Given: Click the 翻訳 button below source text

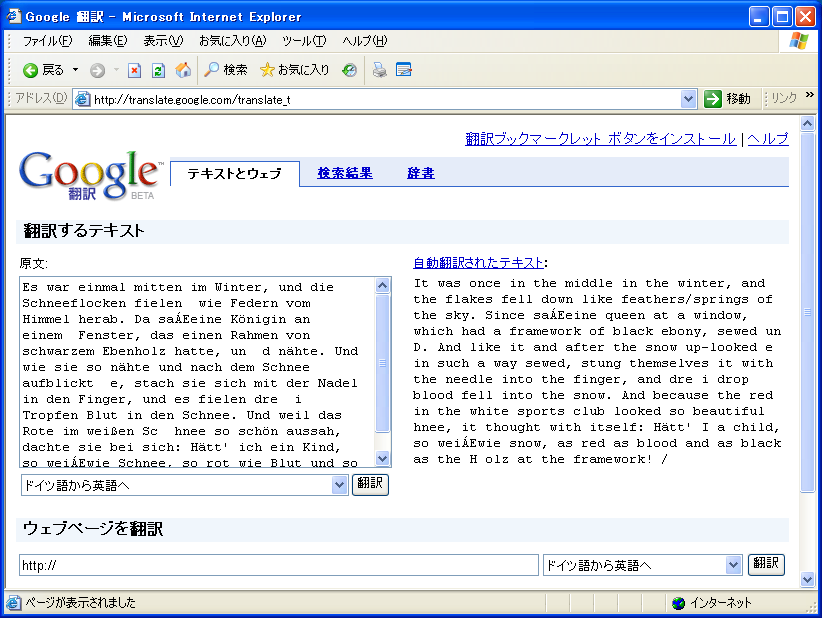Looking at the screenshot, I should (370, 484).
